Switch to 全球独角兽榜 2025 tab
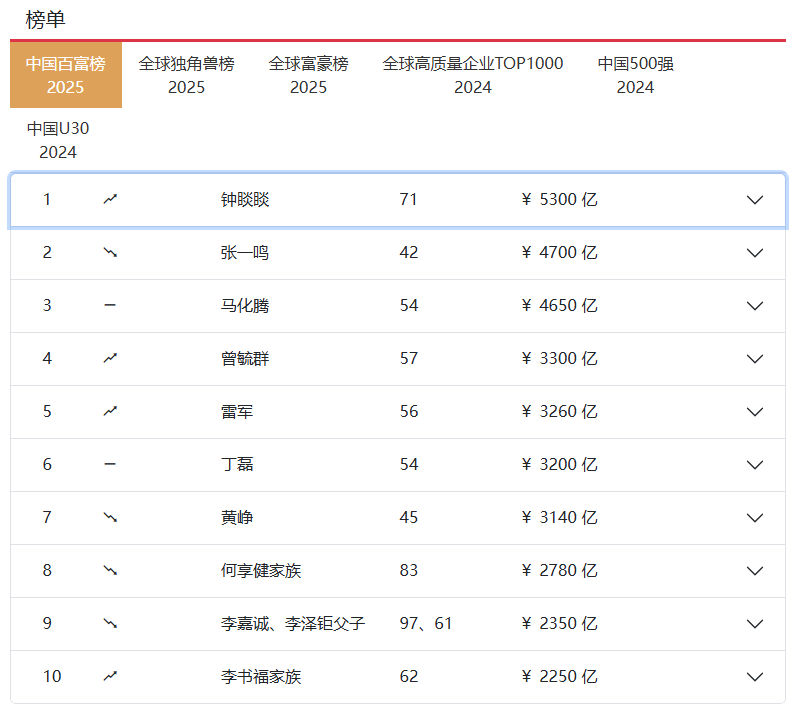793x710 pixels. (186, 75)
